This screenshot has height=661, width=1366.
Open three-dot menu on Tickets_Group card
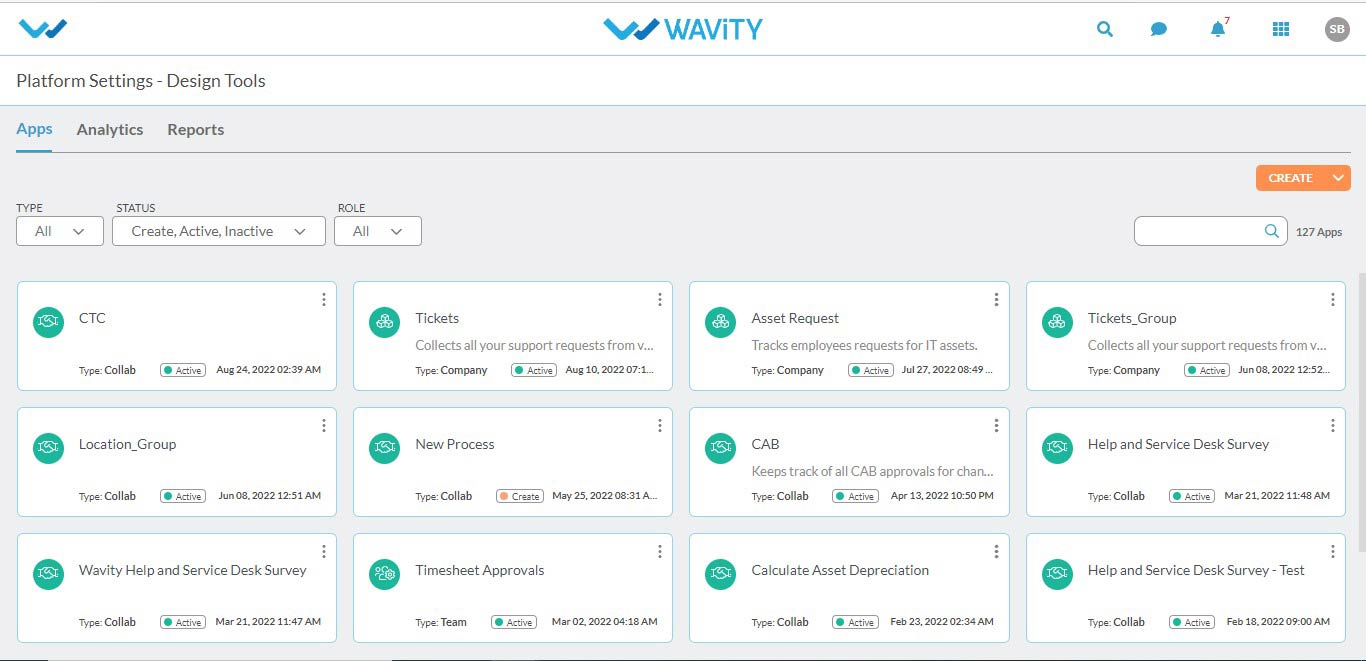pyautogui.click(x=1333, y=300)
